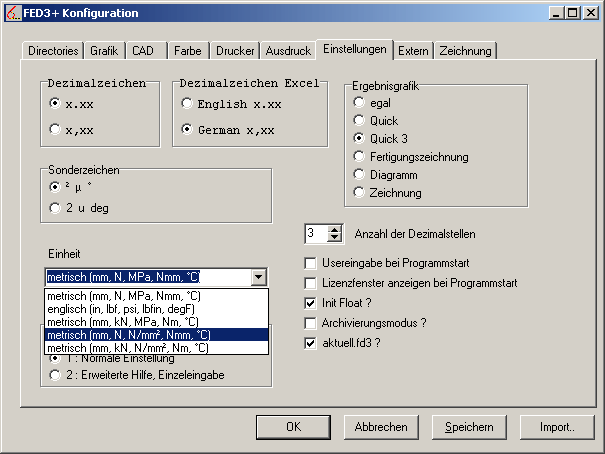The width and height of the screenshot is (605, 454).
Task: Enable Usereingabe bei Programmstart checkbox
Action: [311, 263]
